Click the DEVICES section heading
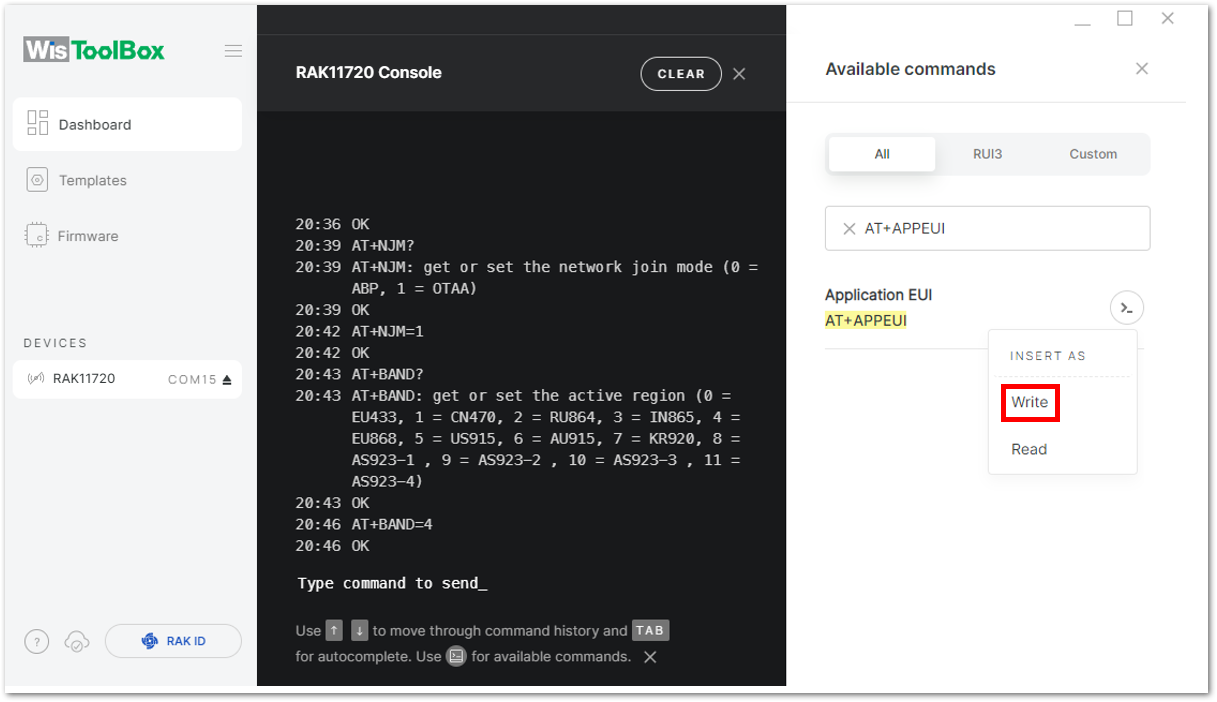Screen dimensions: 1217x702 tap(56, 343)
